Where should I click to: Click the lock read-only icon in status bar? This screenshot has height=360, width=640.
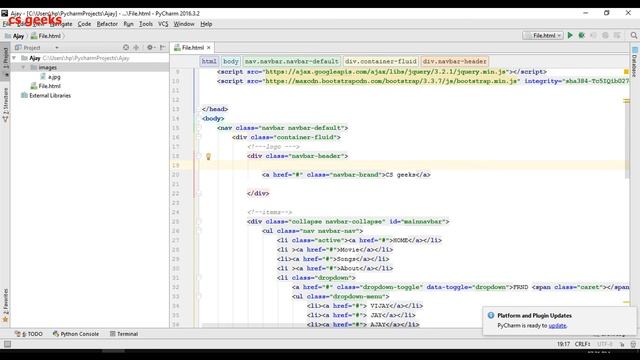tap(622, 344)
